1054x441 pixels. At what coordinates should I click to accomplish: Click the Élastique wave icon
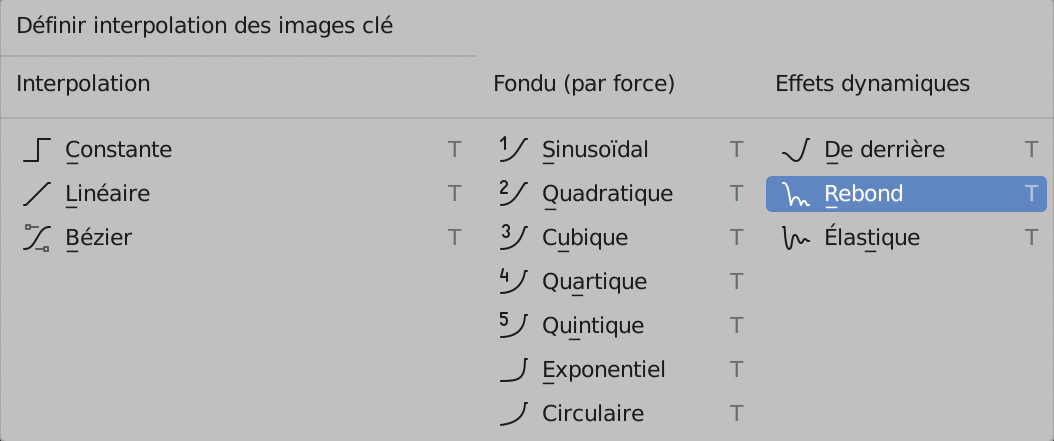click(x=795, y=238)
